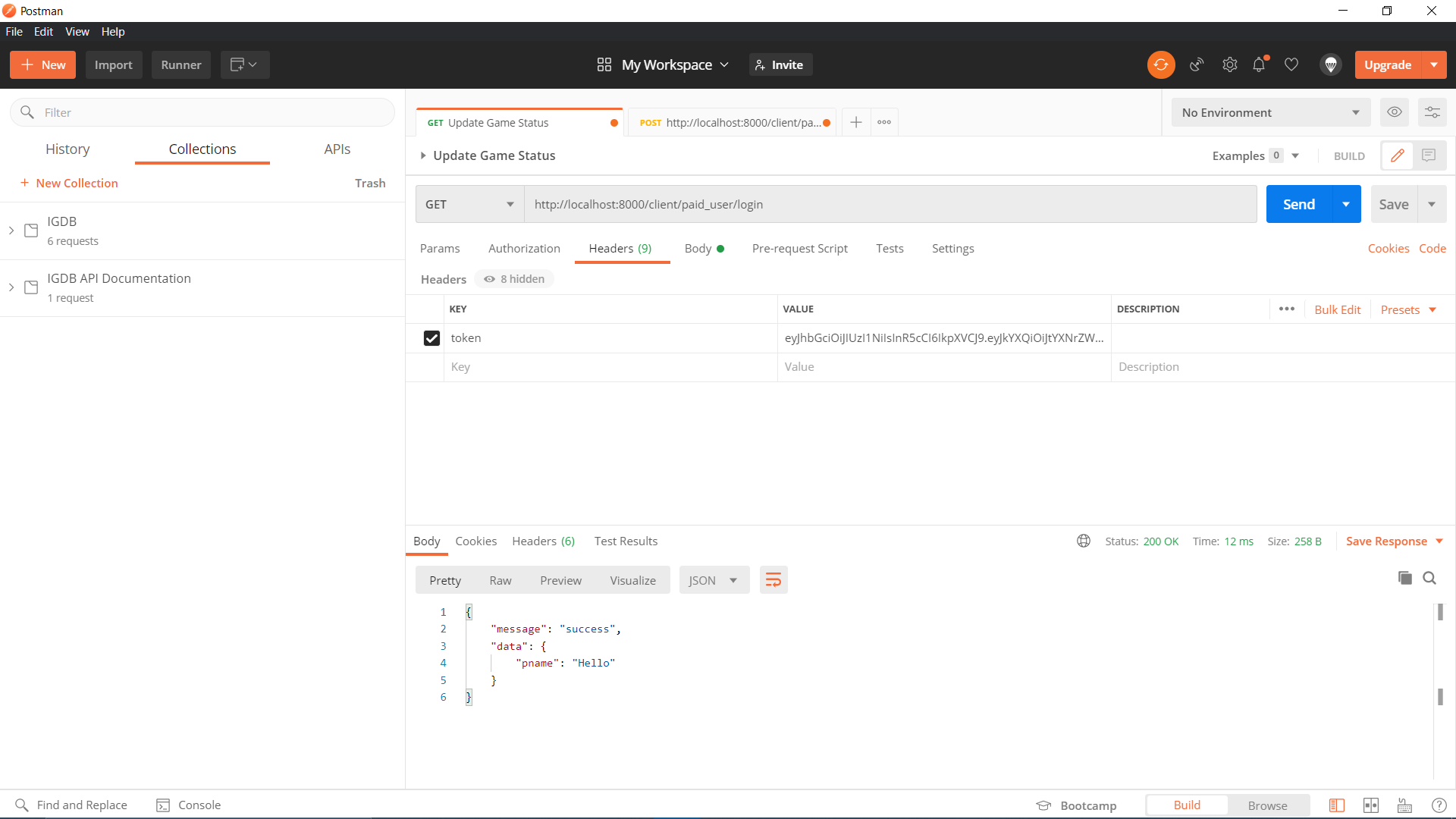1456x819 pixels.
Task: Click the Import button
Action: point(114,64)
